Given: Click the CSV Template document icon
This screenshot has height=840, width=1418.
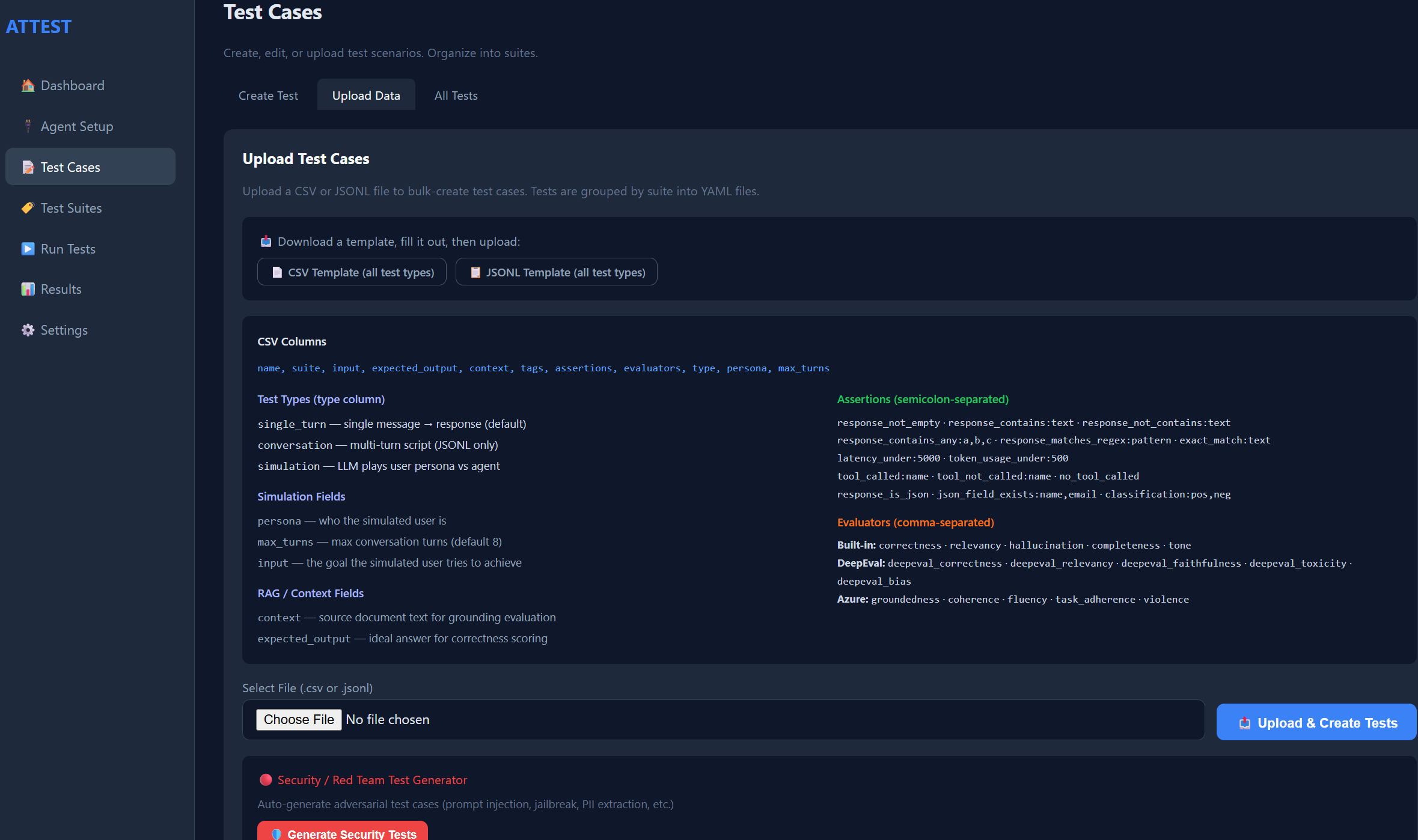Looking at the screenshot, I should 277,272.
